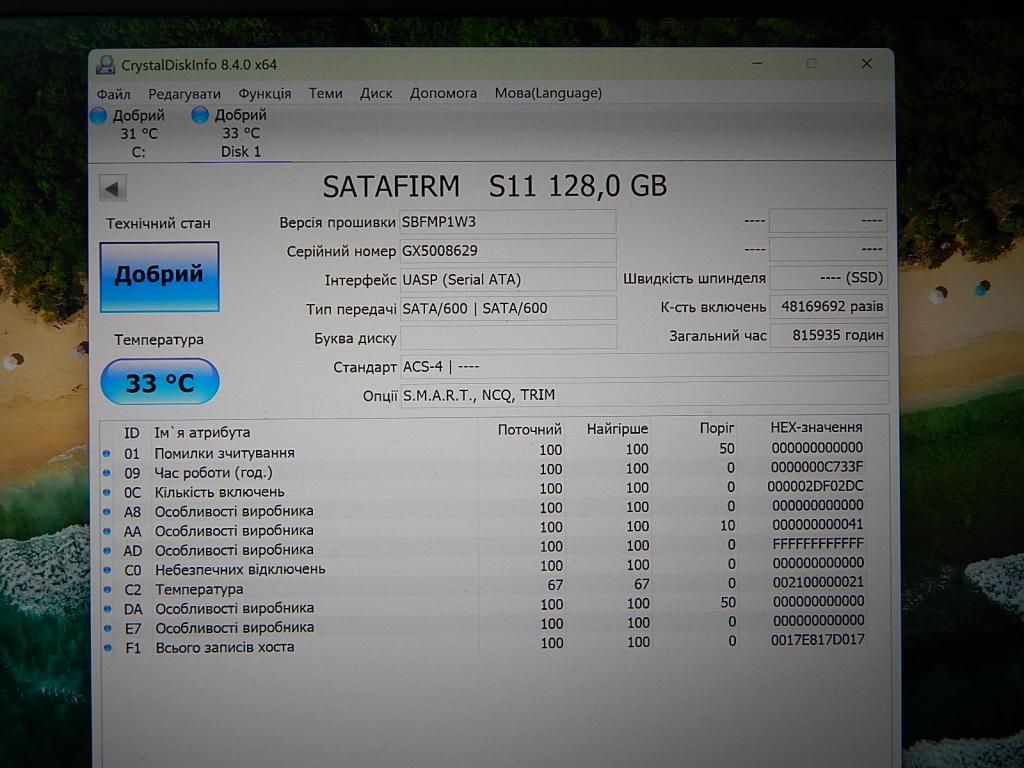Open the Диск menu
The width and height of the screenshot is (1024, 768).
[x=376, y=93]
